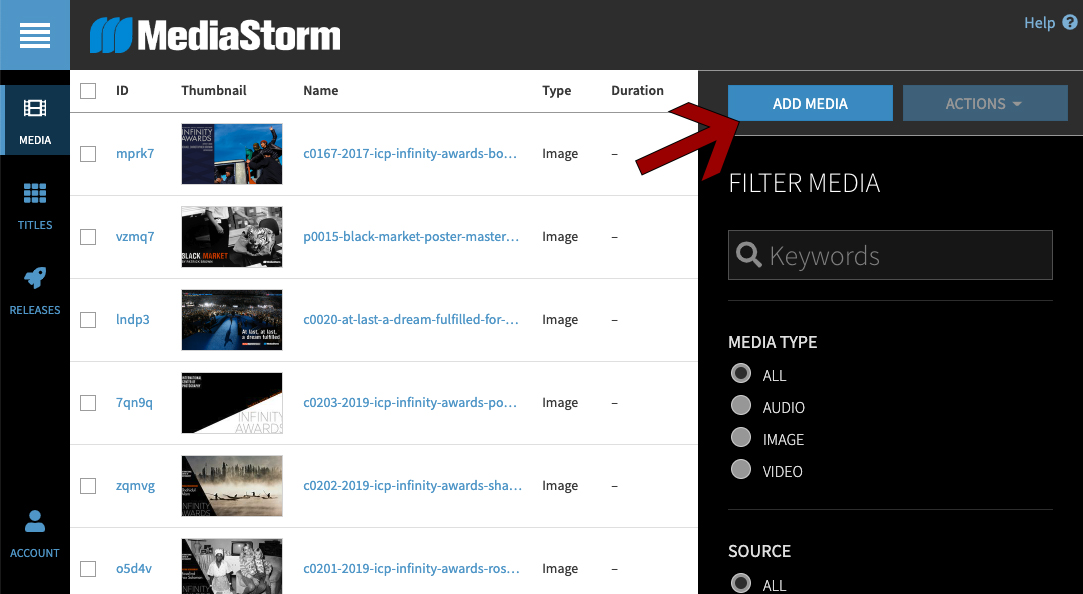Select the VIDEO media type radio
This screenshot has width=1083, height=594.
[x=741, y=470]
